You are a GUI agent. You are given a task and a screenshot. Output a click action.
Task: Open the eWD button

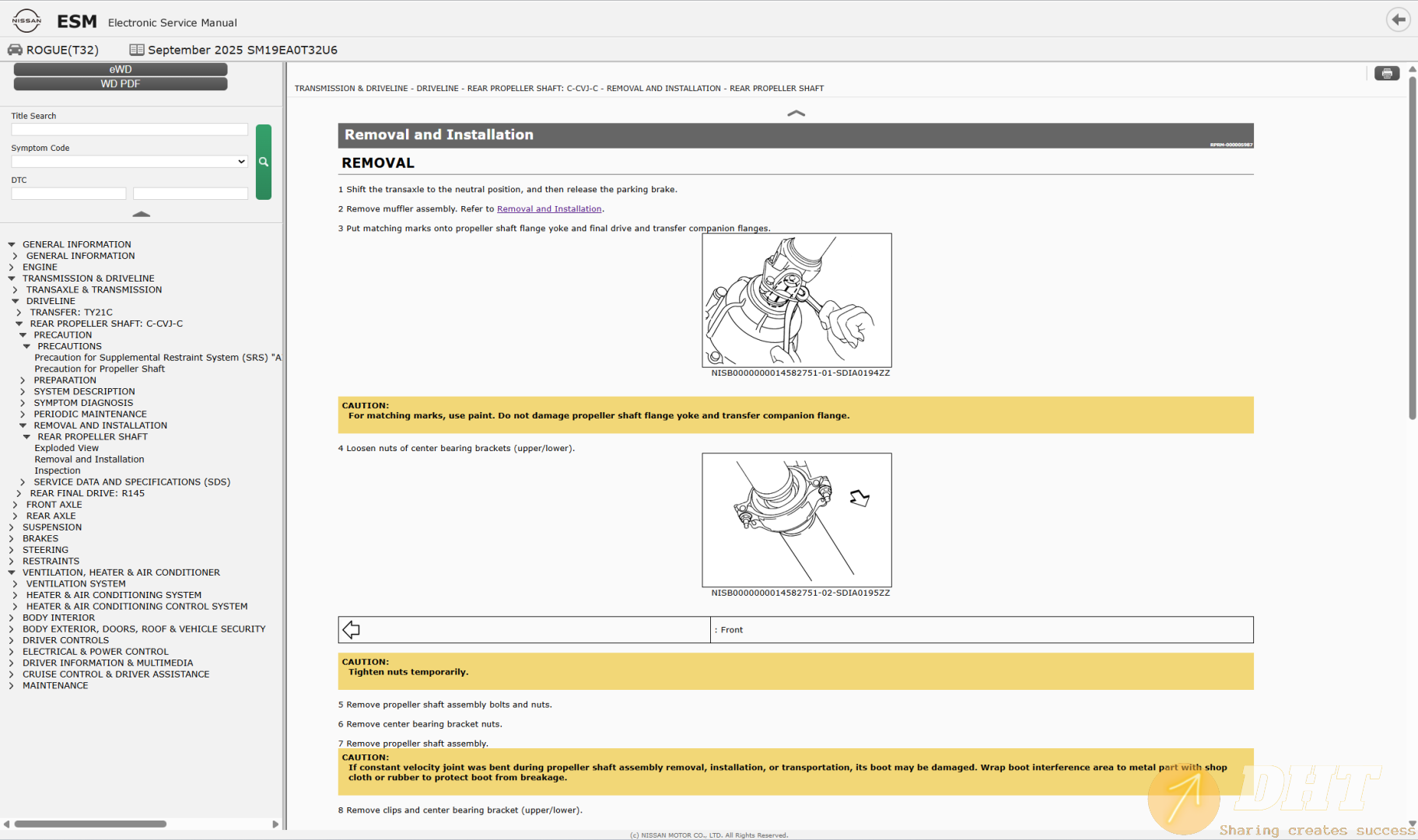(x=121, y=69)
